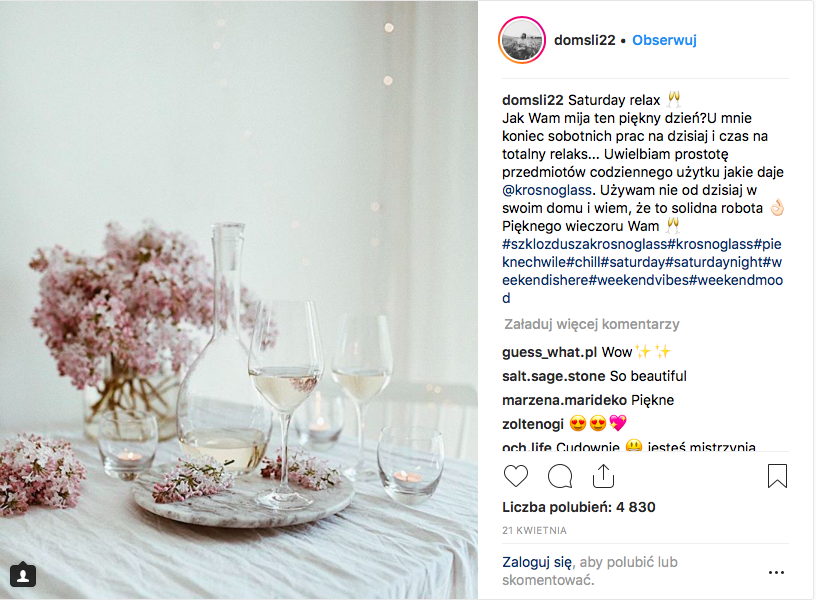This screenshot has width=816, height=600.
Task: Open the #szklozduszakrosnoglass hashtag
Action: (x=584, y=244)
